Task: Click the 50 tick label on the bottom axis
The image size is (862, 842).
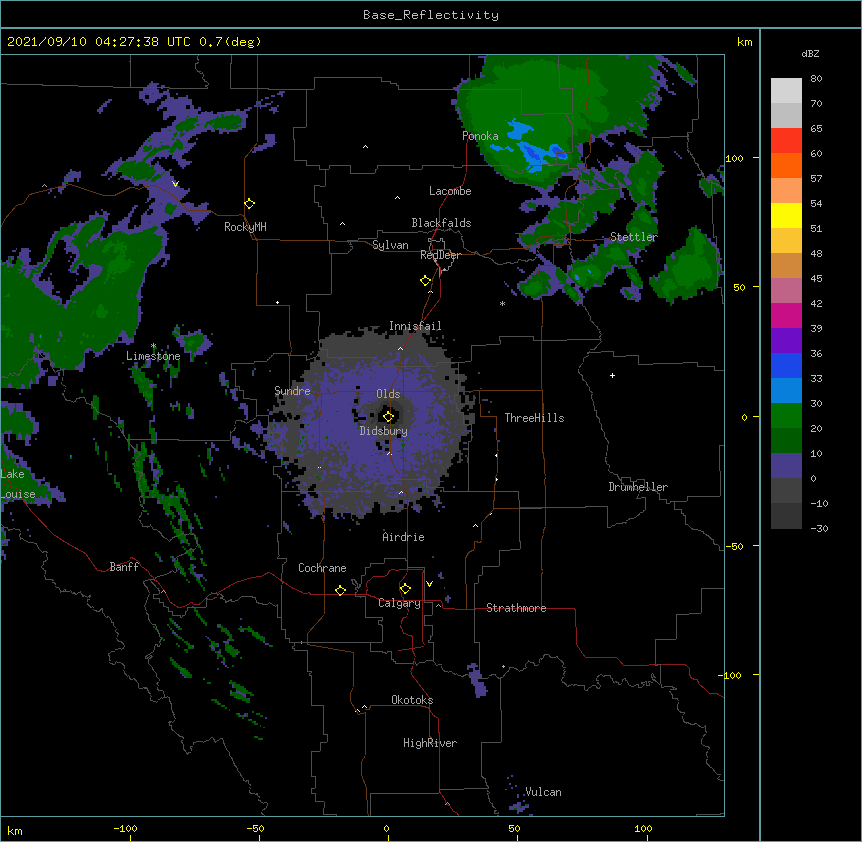Action: click(x=514, y=828)
